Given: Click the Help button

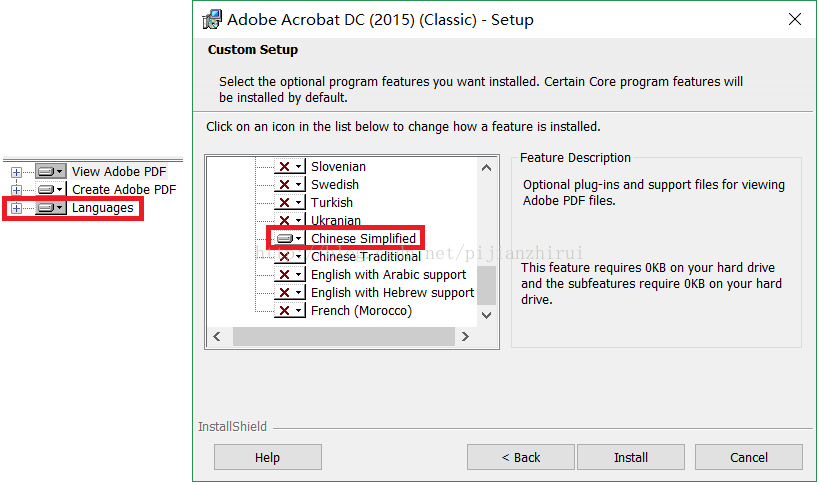Looking at the screenshot, I should tap(268, 457).
